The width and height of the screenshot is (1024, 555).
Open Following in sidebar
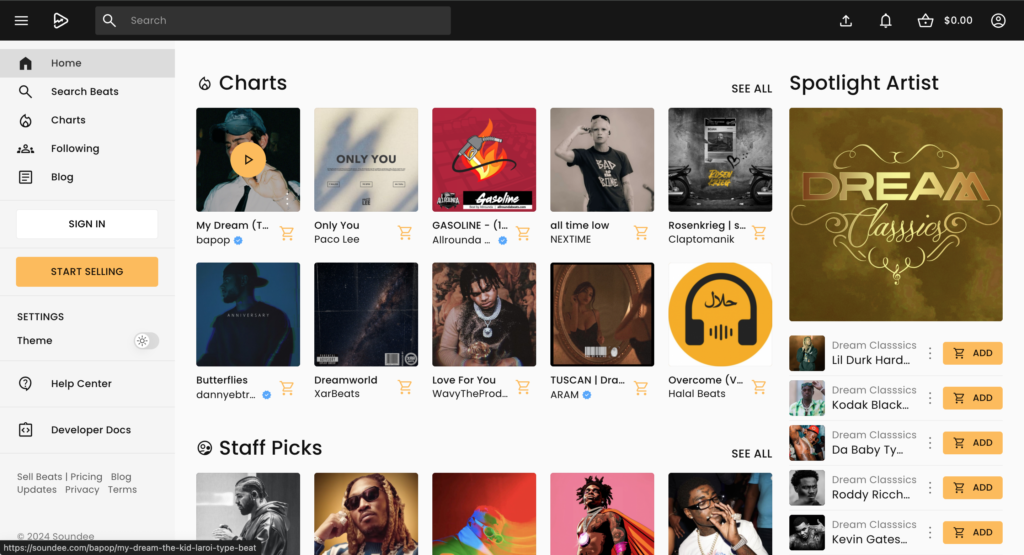click(x=75, y=149)
